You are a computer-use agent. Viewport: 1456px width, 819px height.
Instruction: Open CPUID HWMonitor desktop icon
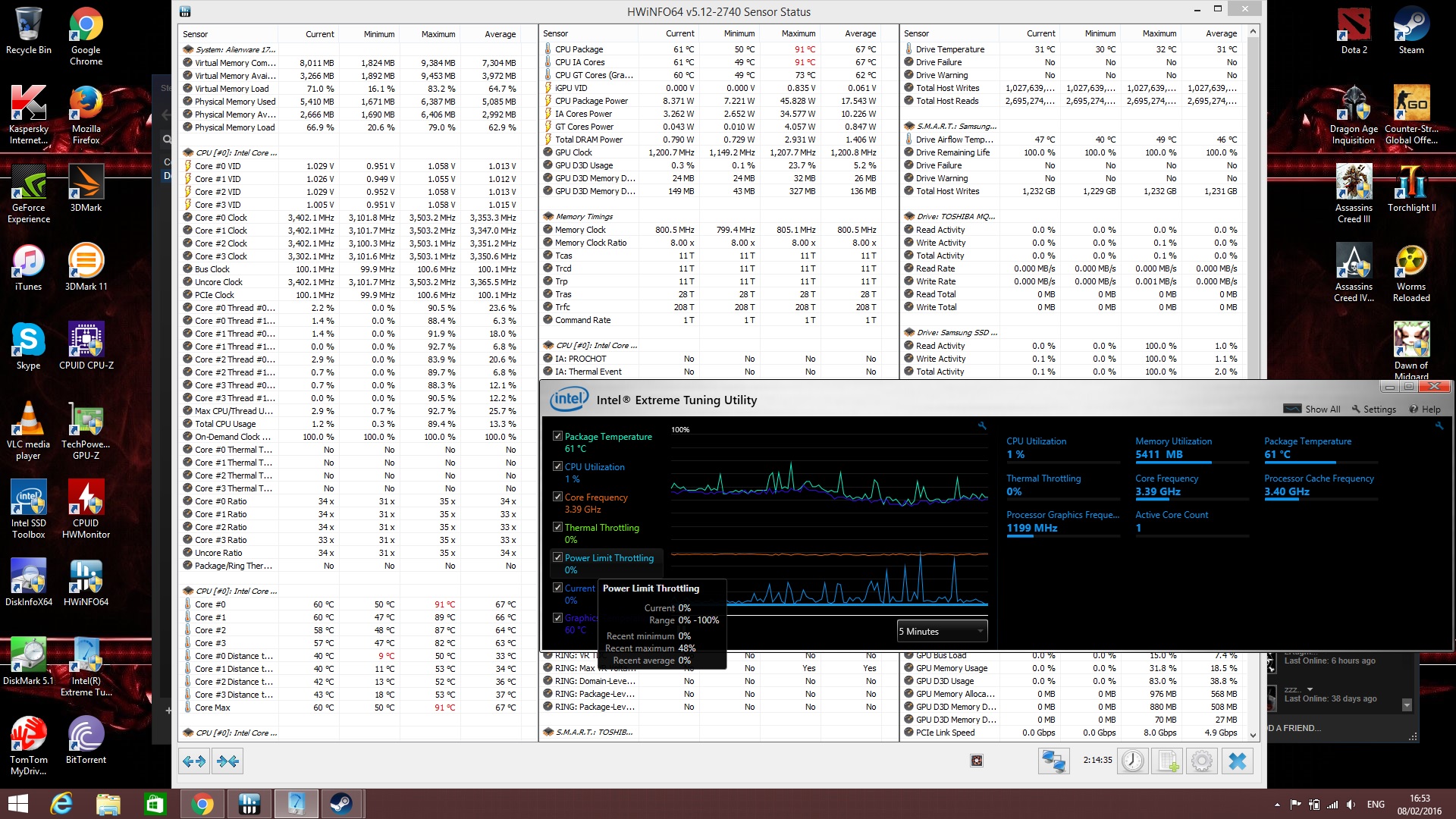point(86,510)
